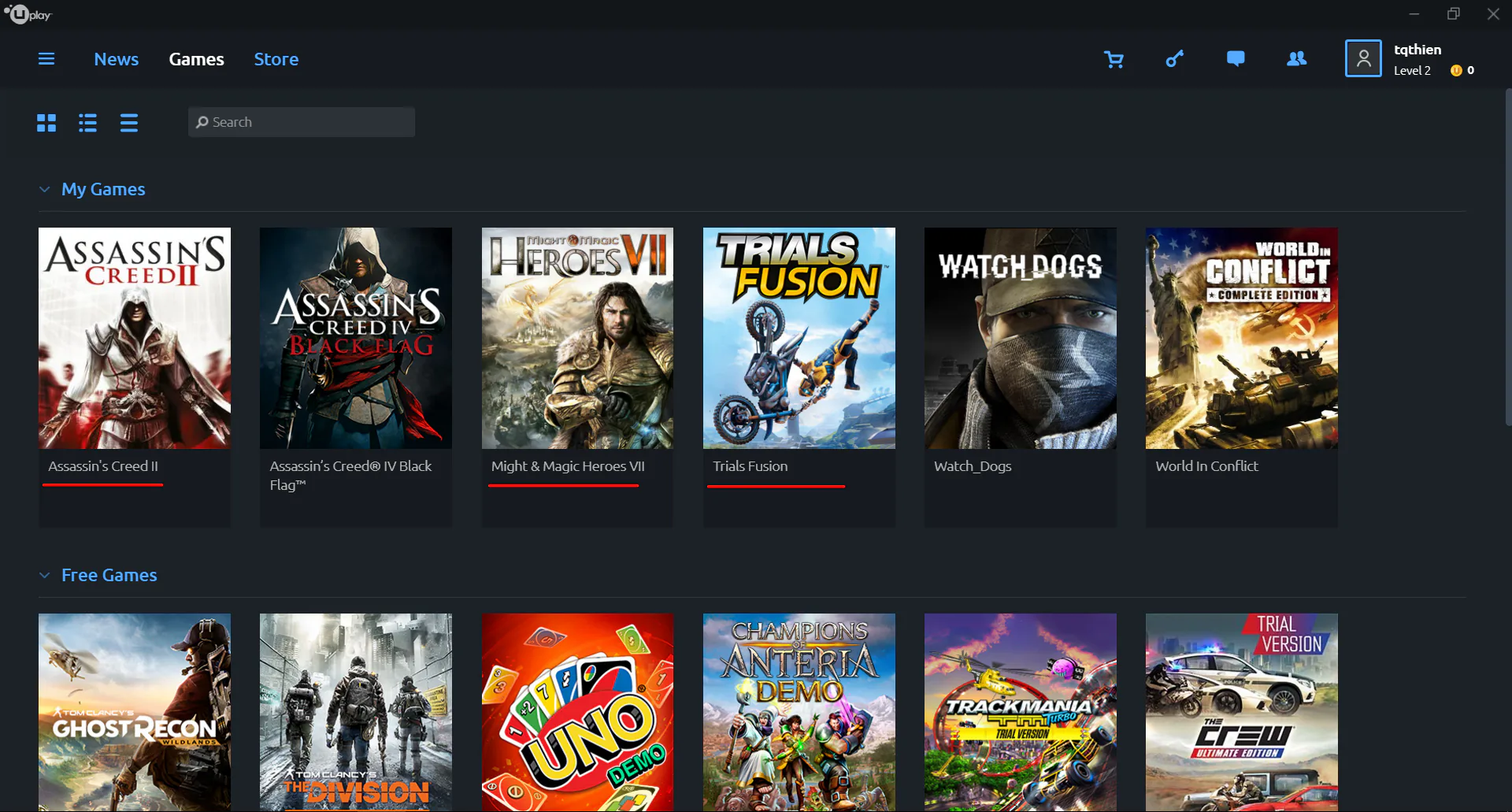Screen dimensions: 1512x812
Task: Open the UNO Demo tile
Action: point(577,713)
